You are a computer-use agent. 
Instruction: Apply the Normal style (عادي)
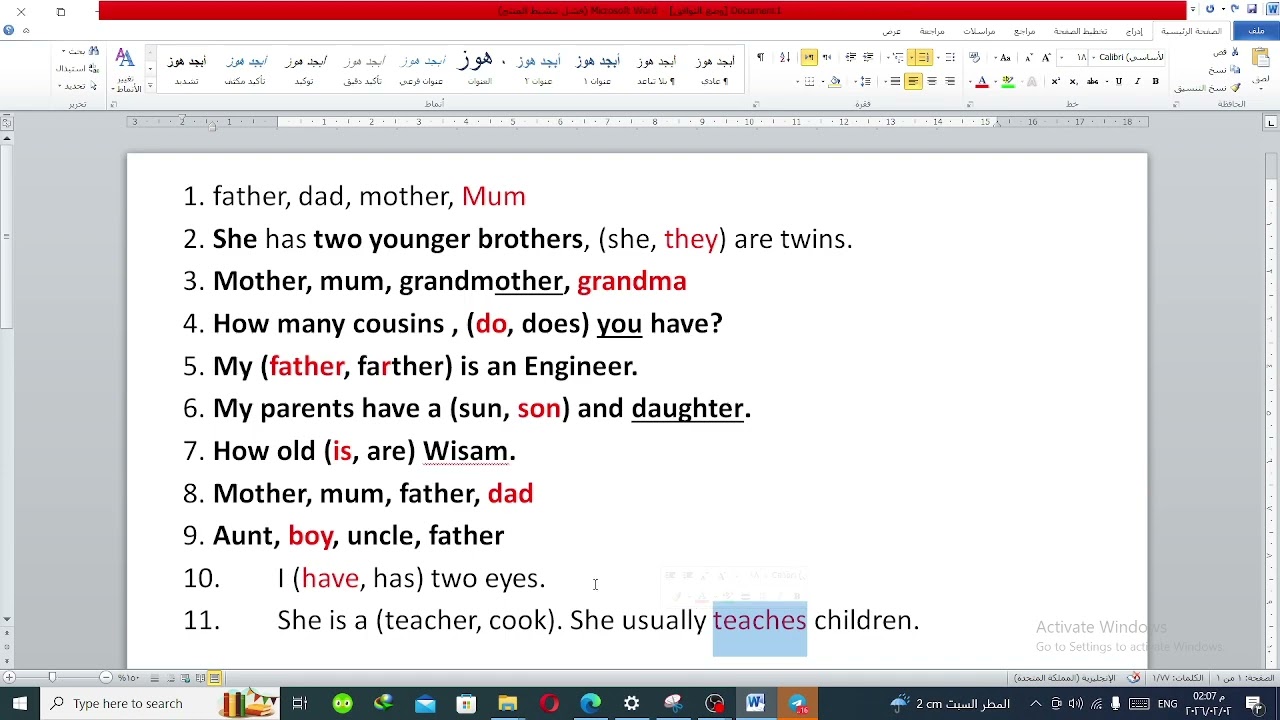(x=715, y=68)
